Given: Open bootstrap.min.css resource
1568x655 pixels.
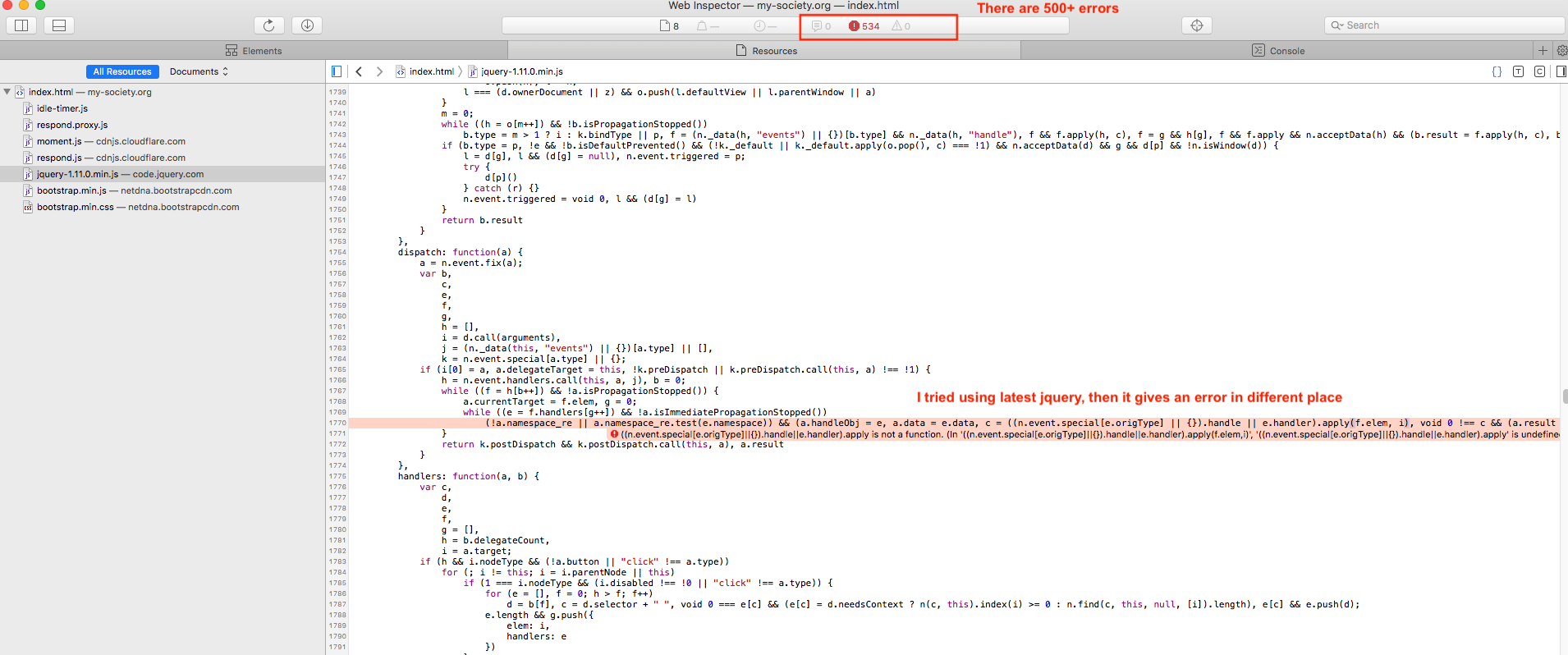Looking at the screenshot, I should tap(163, 207).
